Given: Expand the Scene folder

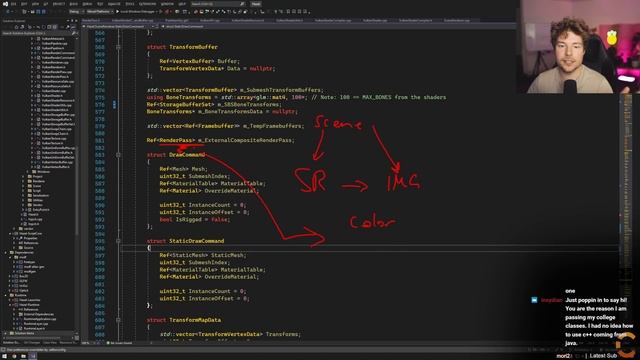Looking at the screenshot, I should pos(23,186).
